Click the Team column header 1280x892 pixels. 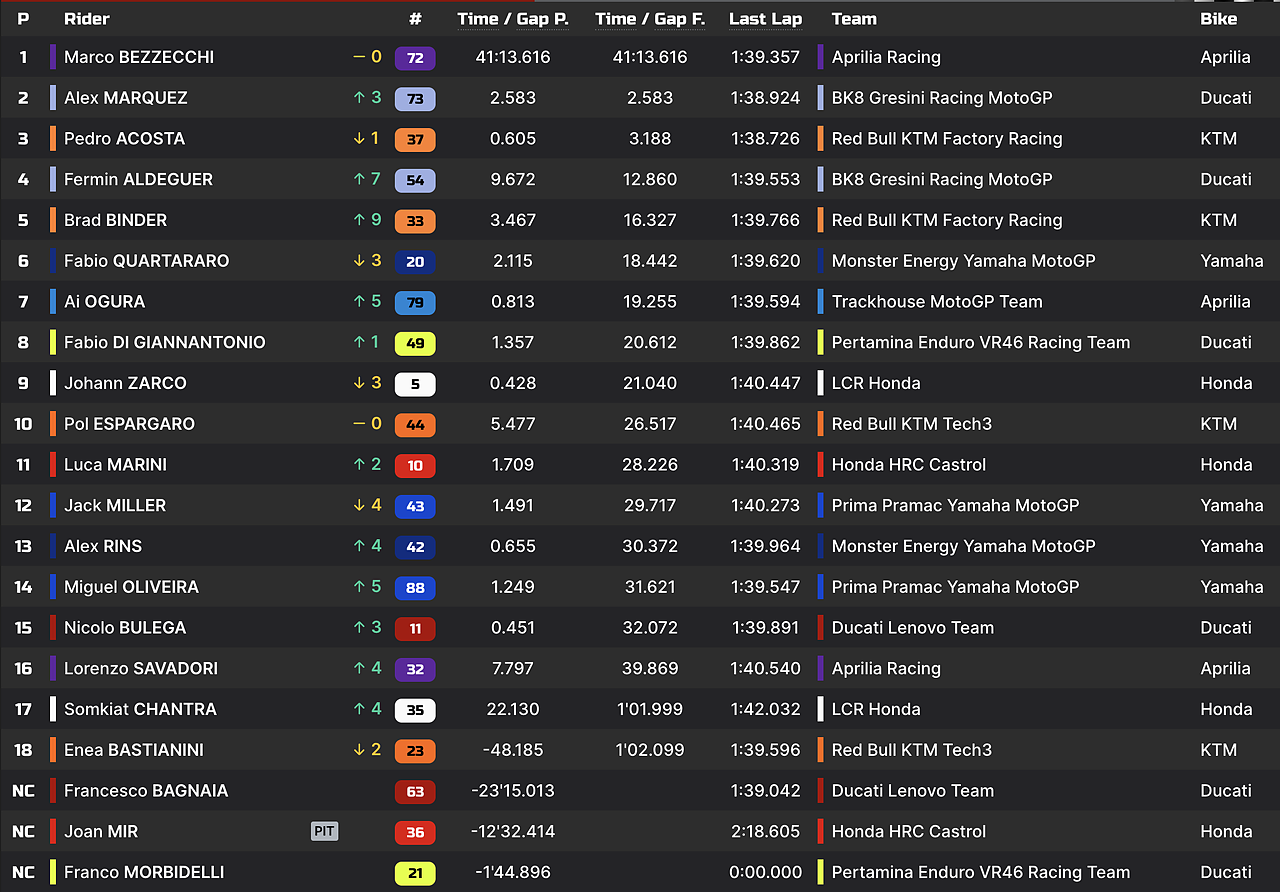pyautogui.click(x=854, y=19)
